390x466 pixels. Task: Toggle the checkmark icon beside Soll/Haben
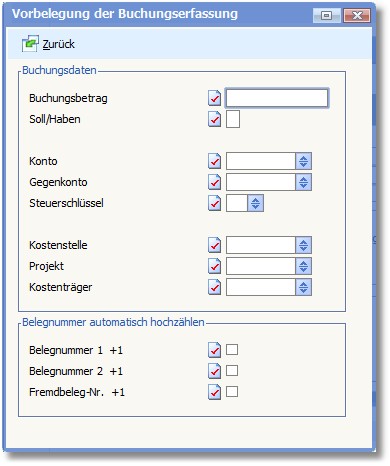(214, 119)
